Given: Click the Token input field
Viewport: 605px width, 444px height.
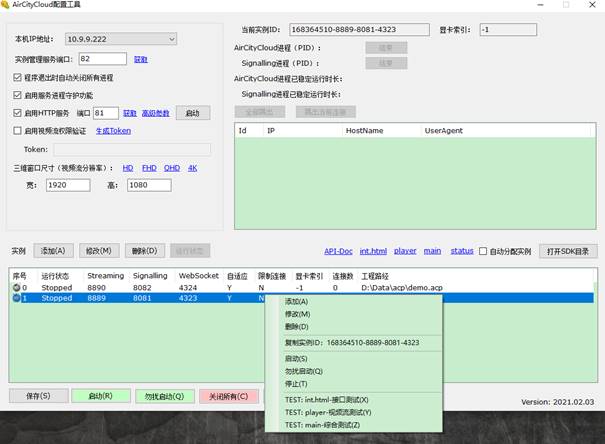Looking at the screenshot, I should click(132, 149).
